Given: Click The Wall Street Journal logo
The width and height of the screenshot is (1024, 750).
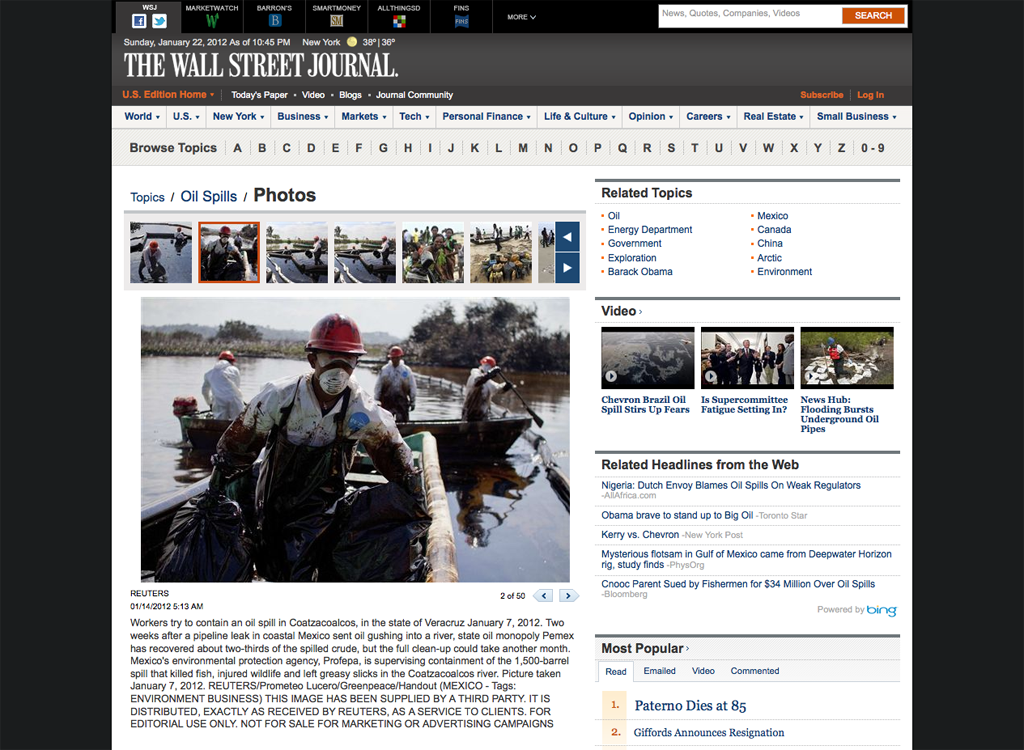Looking at the screenshot, I should pos(261,65).
